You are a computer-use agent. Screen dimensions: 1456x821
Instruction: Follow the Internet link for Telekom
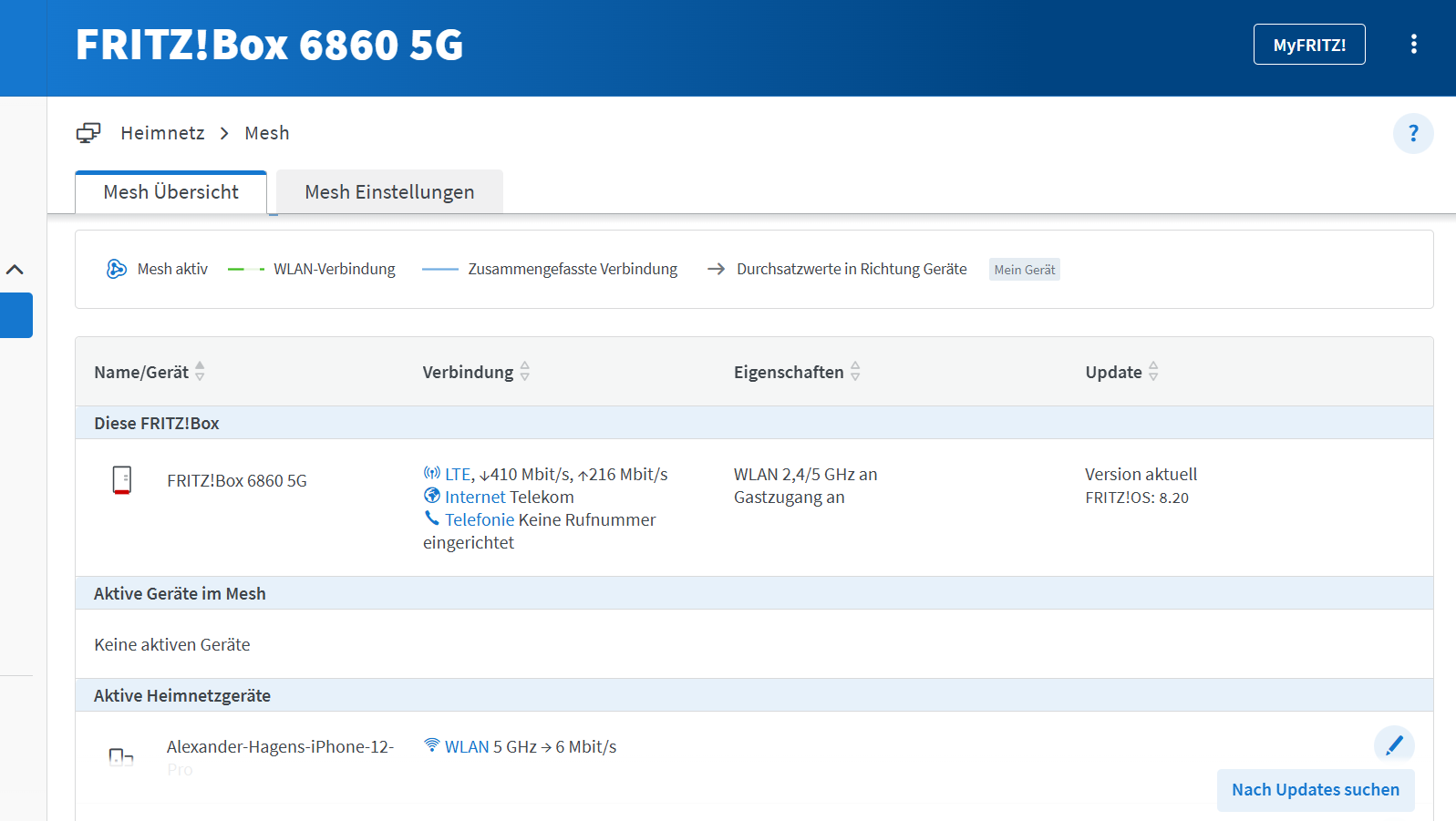click(x=474, y=498)
